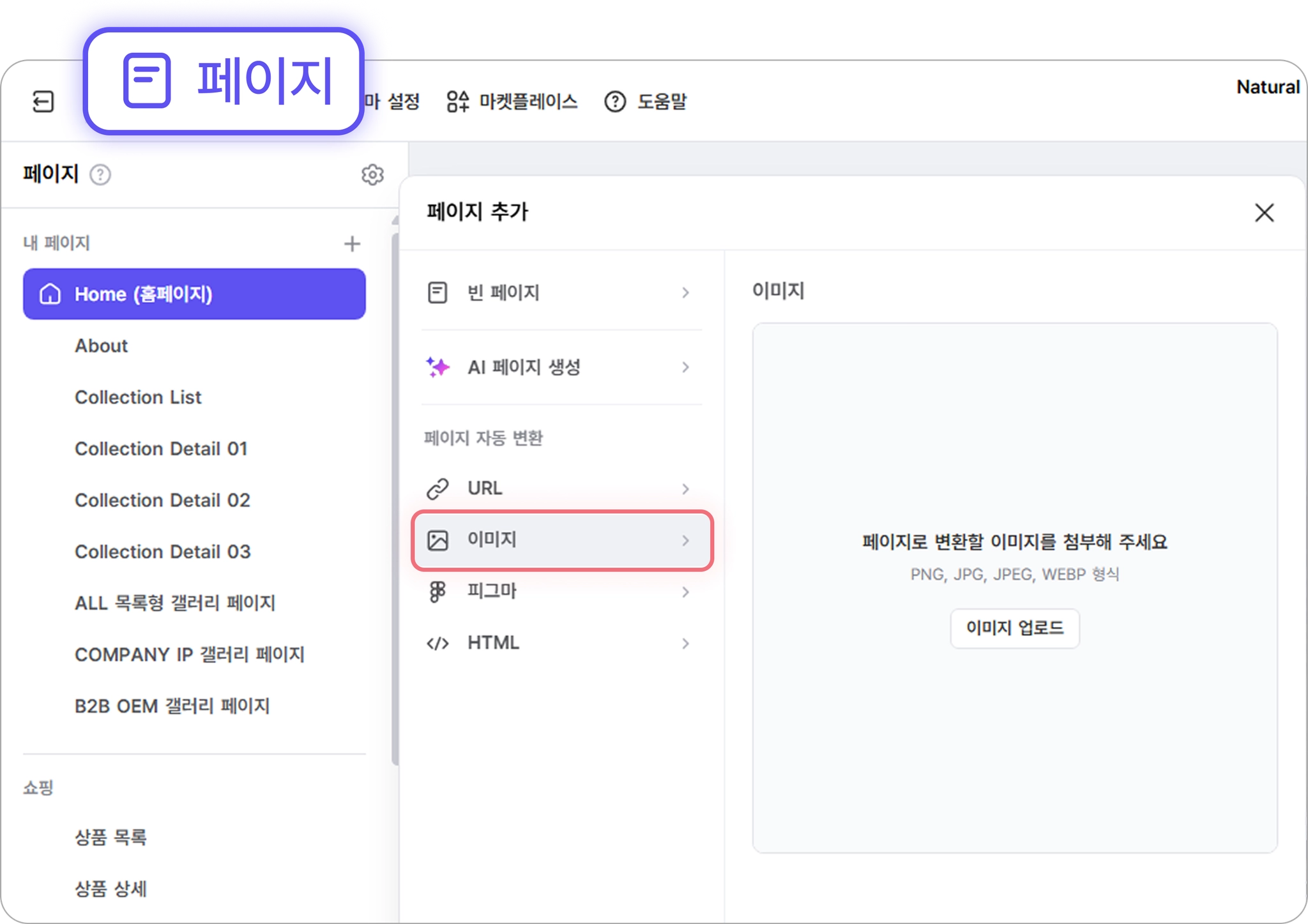The width and height of the screenshot is (1308, 924).
Task: Select 빈 페이지 option
Action: pyautogui.click(x=561, y=292)
